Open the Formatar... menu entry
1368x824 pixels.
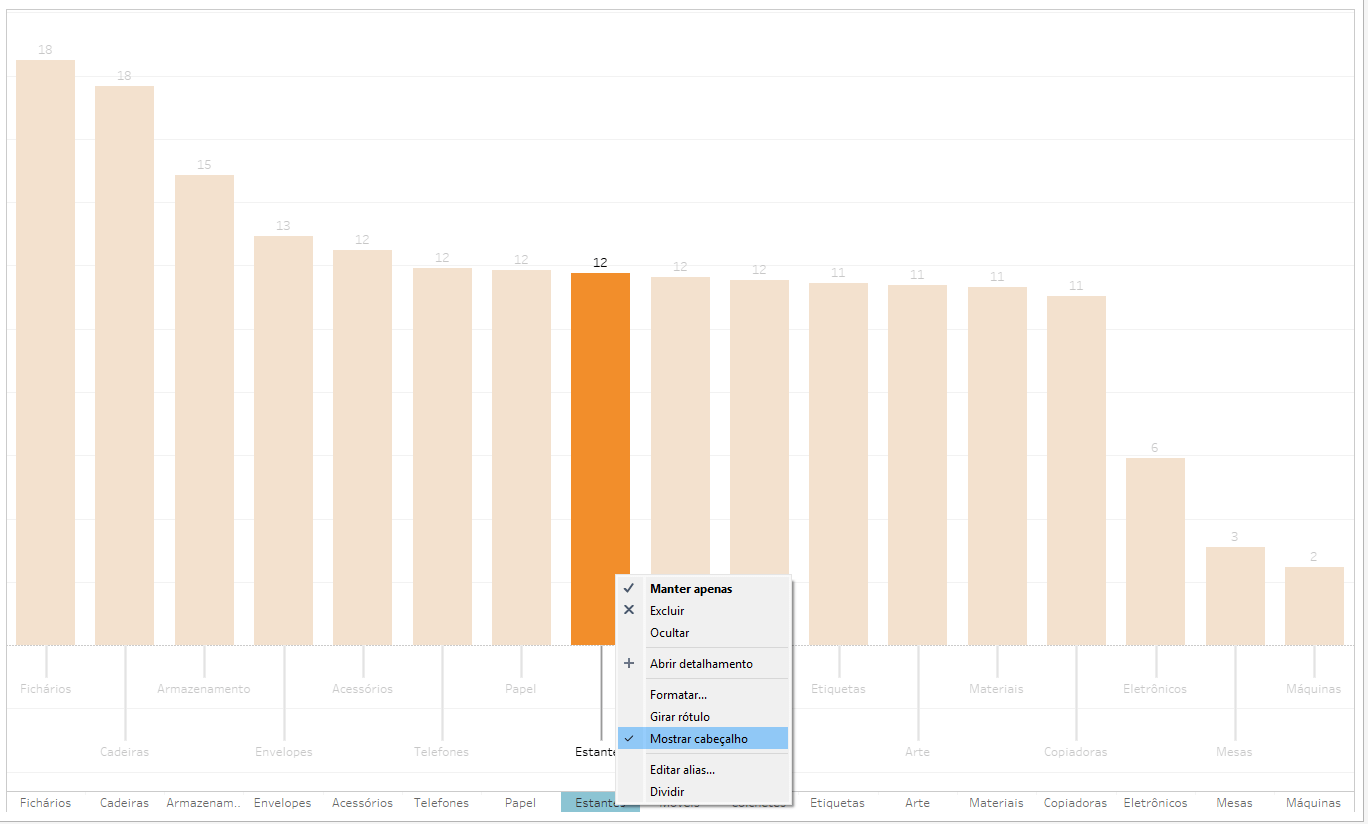678,695
